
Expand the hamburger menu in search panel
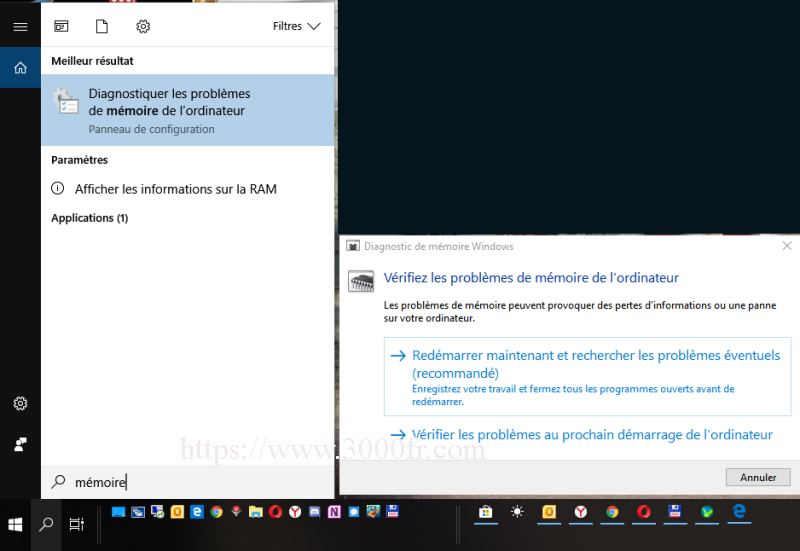20,27
